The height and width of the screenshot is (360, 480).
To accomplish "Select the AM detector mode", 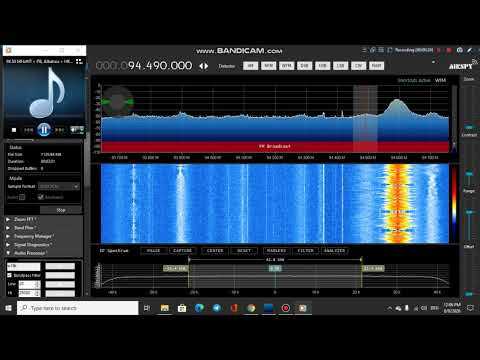I will coord(251,66).
